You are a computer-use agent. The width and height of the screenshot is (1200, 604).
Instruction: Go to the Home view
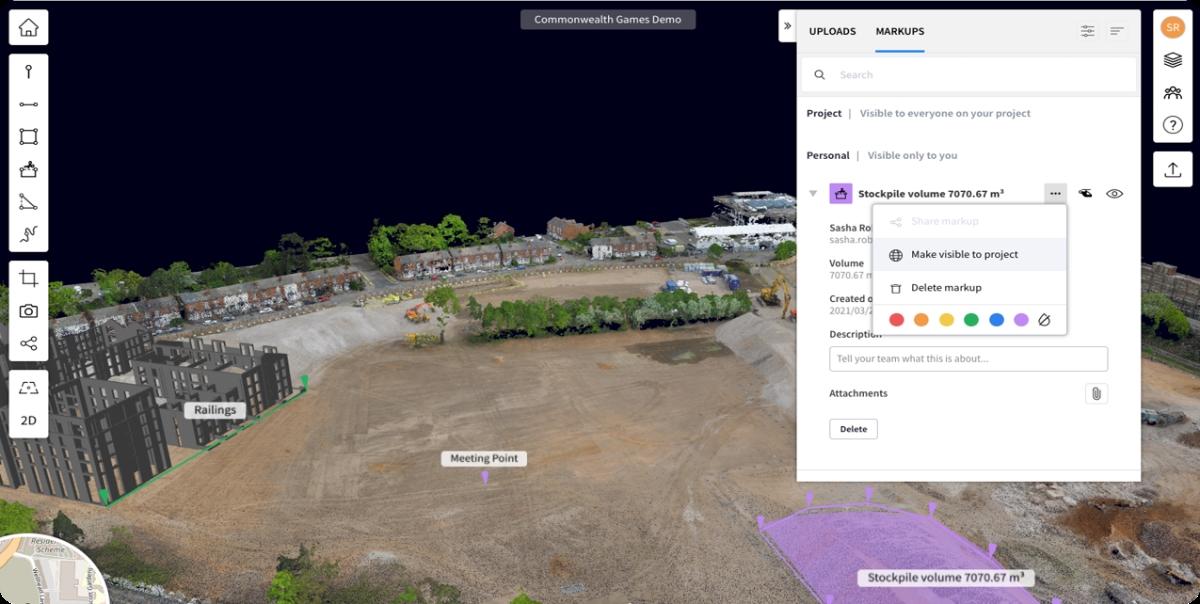(x=28, y=27)
